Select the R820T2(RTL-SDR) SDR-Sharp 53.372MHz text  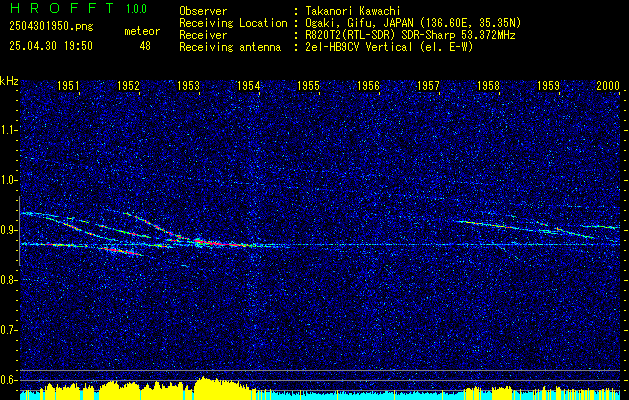(x=410, y=35)
